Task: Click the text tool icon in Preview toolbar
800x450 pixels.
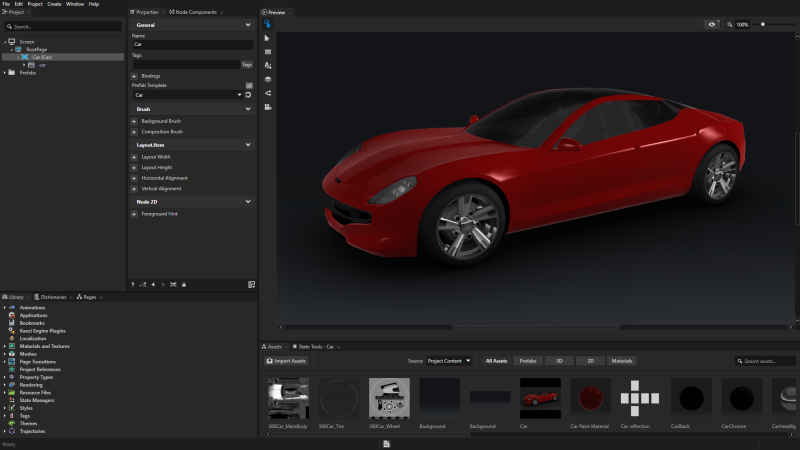Action: click(x=268, y=65)
